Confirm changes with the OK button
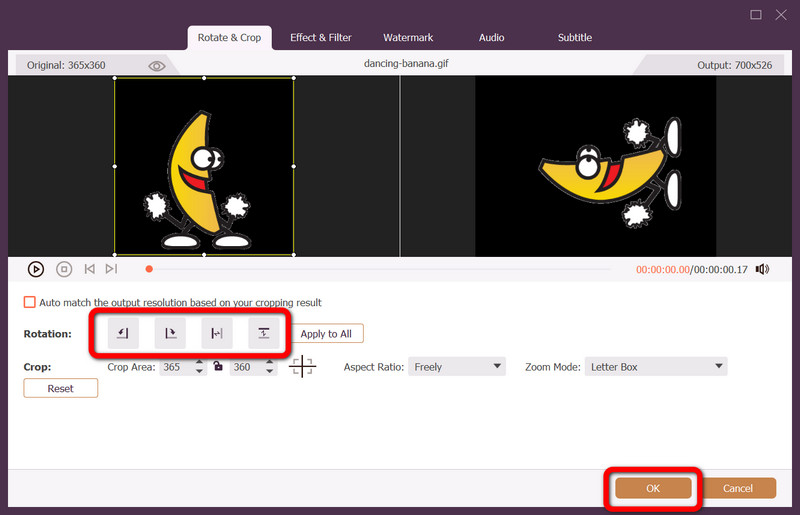Screen dimensions: 800x515 653,488
